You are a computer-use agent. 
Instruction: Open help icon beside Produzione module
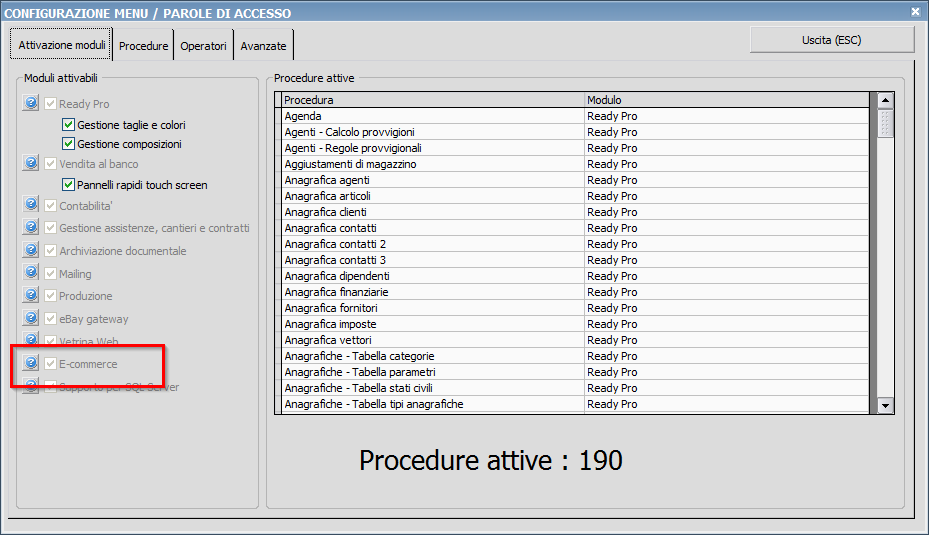[x=31, y=294]
